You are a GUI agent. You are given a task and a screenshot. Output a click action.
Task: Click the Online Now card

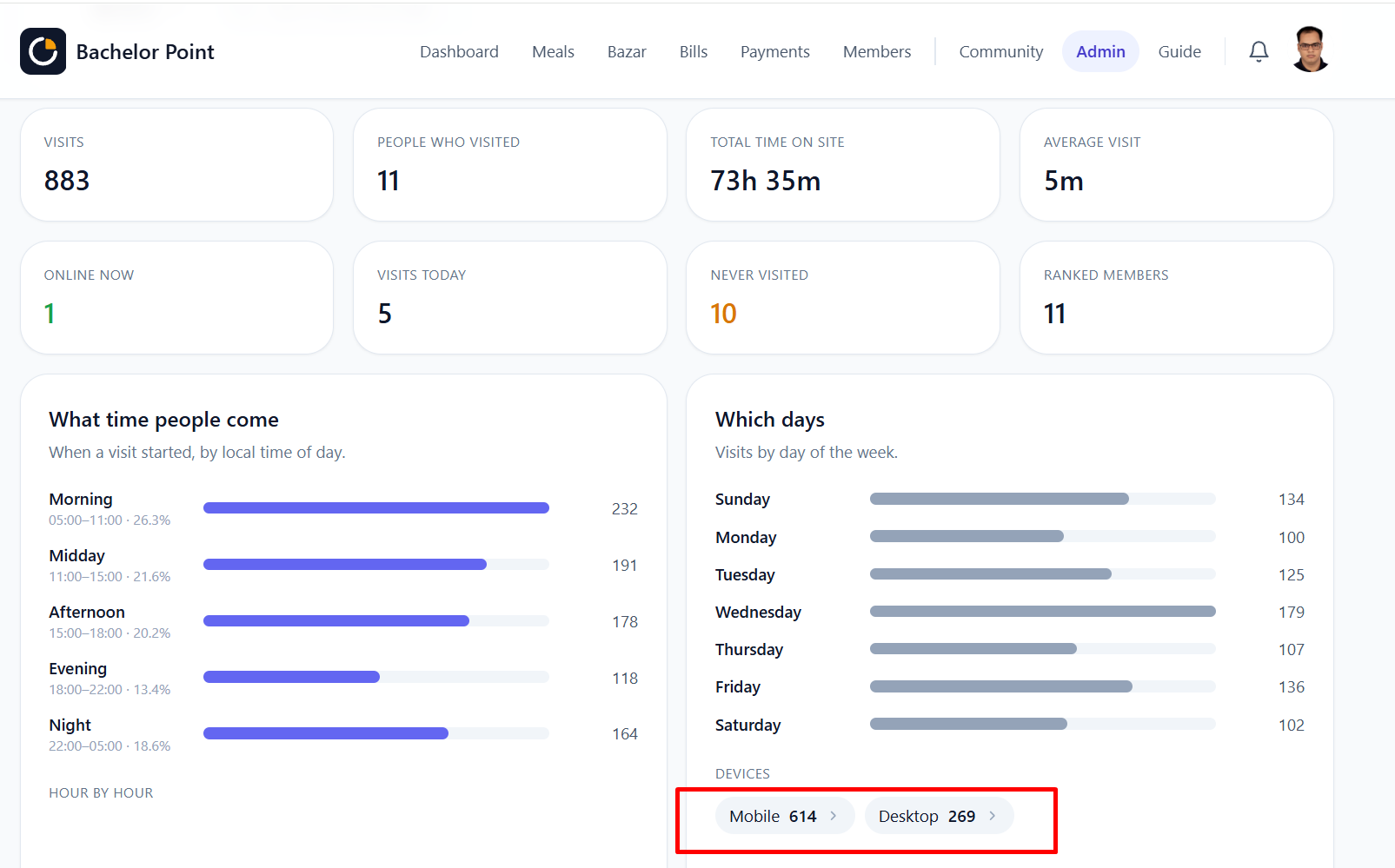[176, 297]
